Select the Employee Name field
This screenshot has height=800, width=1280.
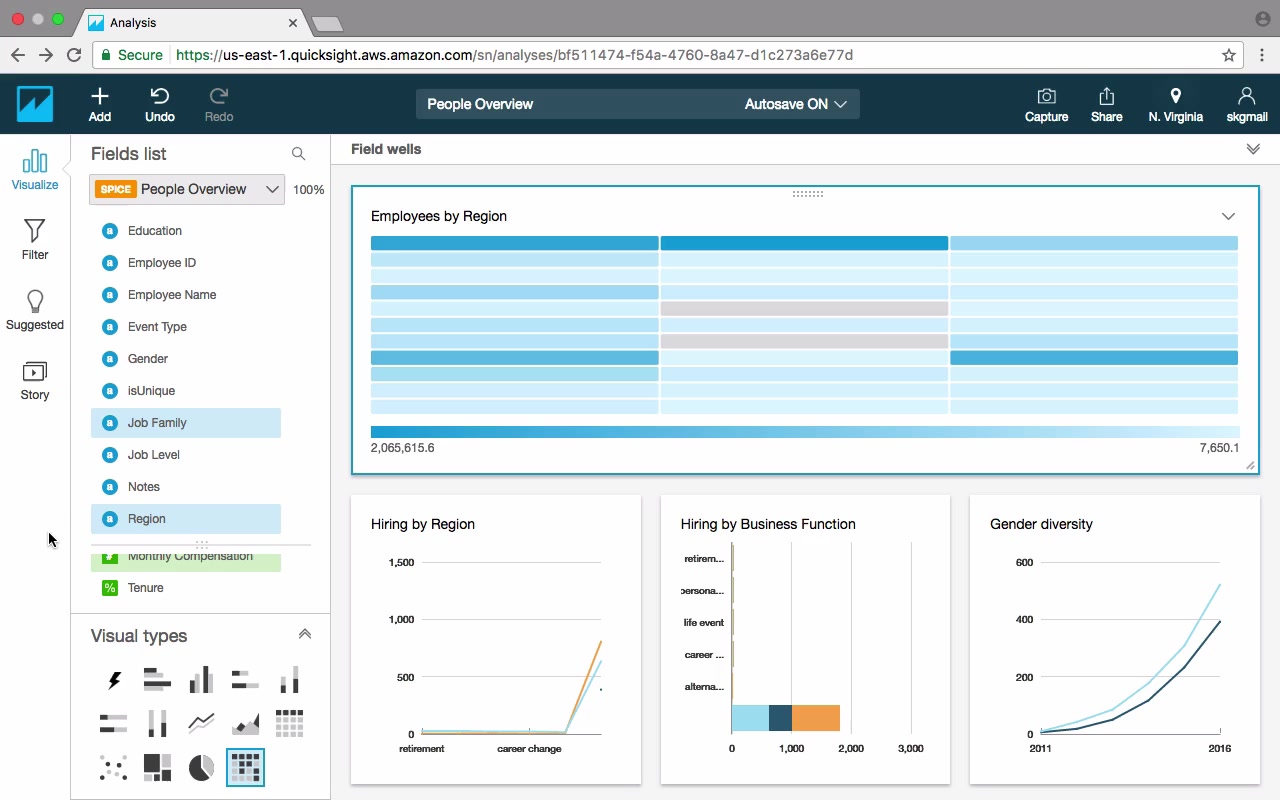tap(186, 295)
